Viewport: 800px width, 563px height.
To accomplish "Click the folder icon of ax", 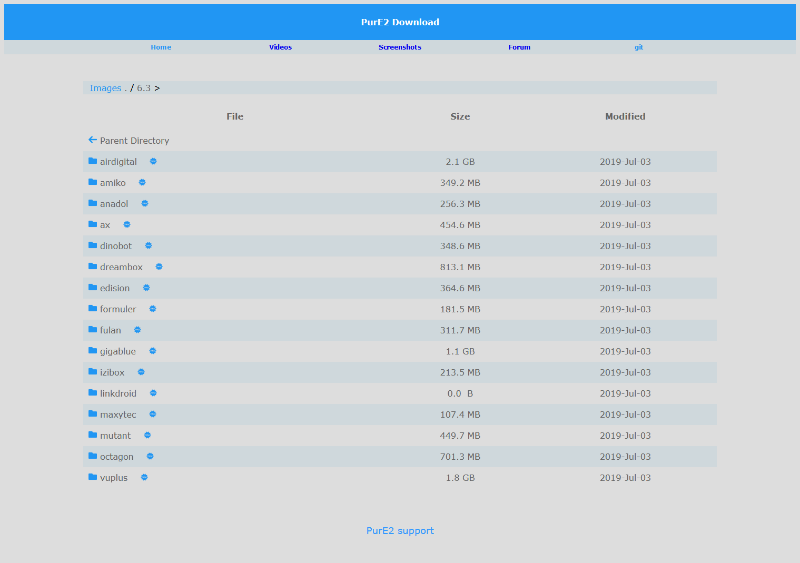I will point(92,224).
